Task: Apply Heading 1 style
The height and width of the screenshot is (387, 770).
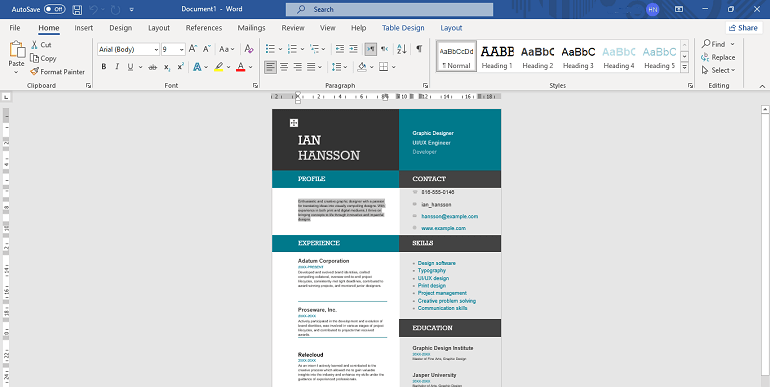Action: [497, 56]
